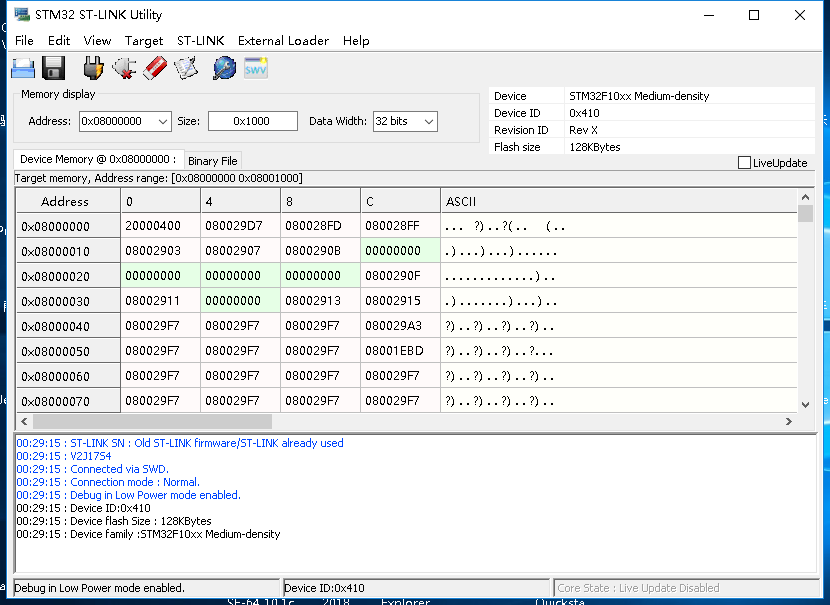830x605 pixels.
Task: Click the Full chip erase eraser icon
Action: pyautogui.click(x=155, y=68)
